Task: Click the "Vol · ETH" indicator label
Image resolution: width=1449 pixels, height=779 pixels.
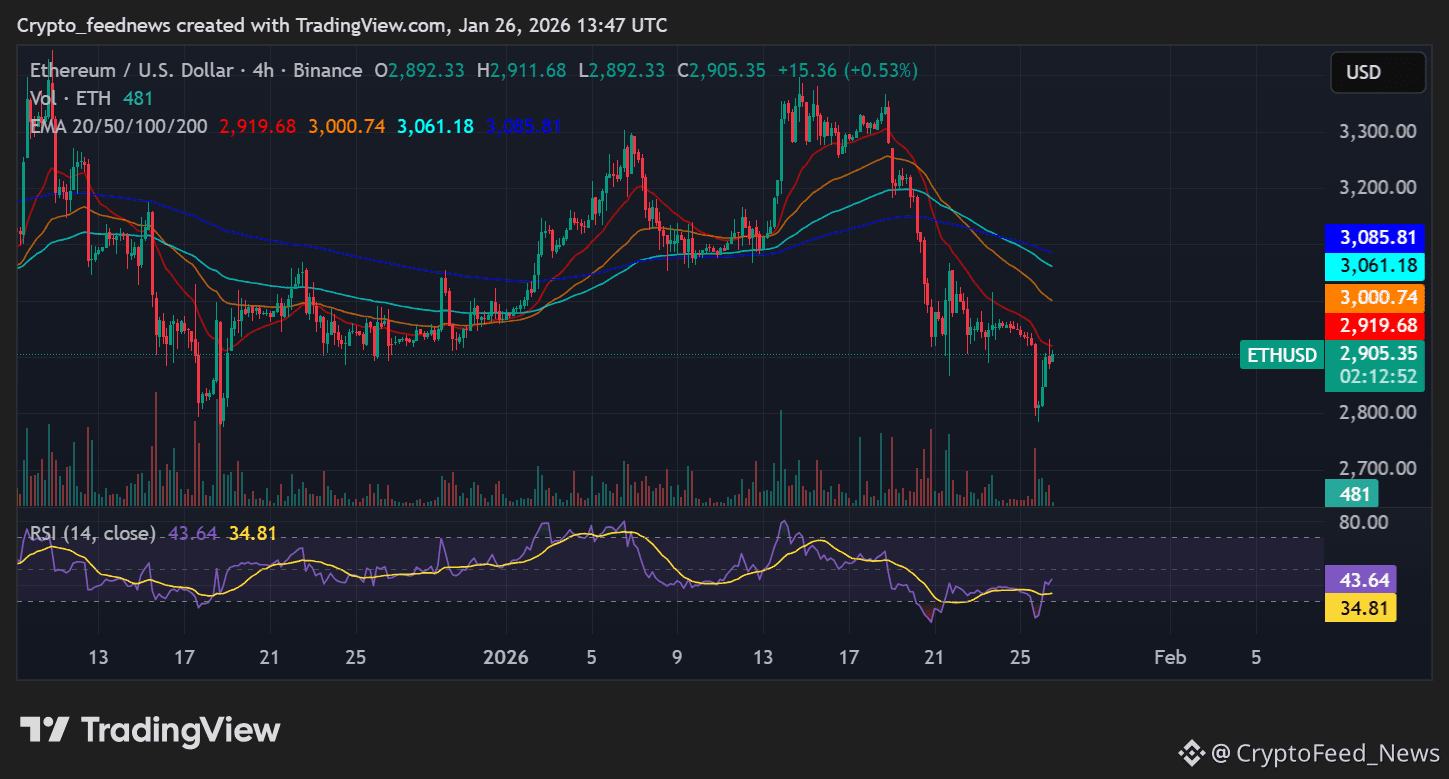Action: pos(70,99)
